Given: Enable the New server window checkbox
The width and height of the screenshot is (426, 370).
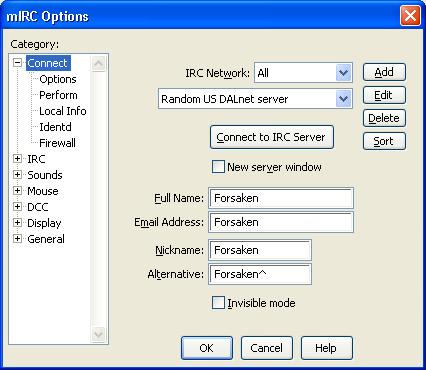Looking at the screenshot, I should [x=218, y=167].
